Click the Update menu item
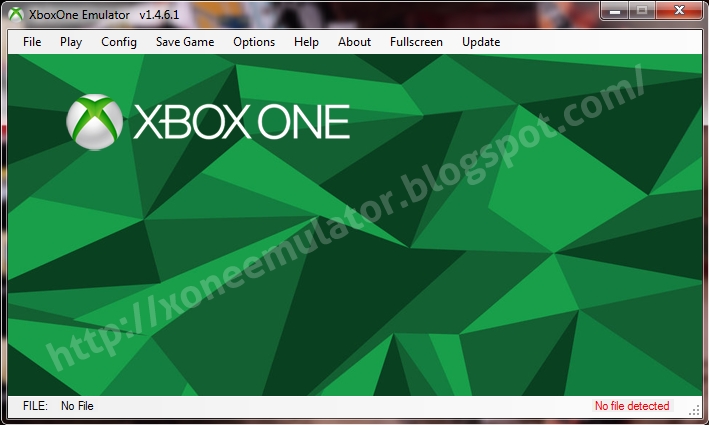Screen dimensions: 709x425 point(481,42)
